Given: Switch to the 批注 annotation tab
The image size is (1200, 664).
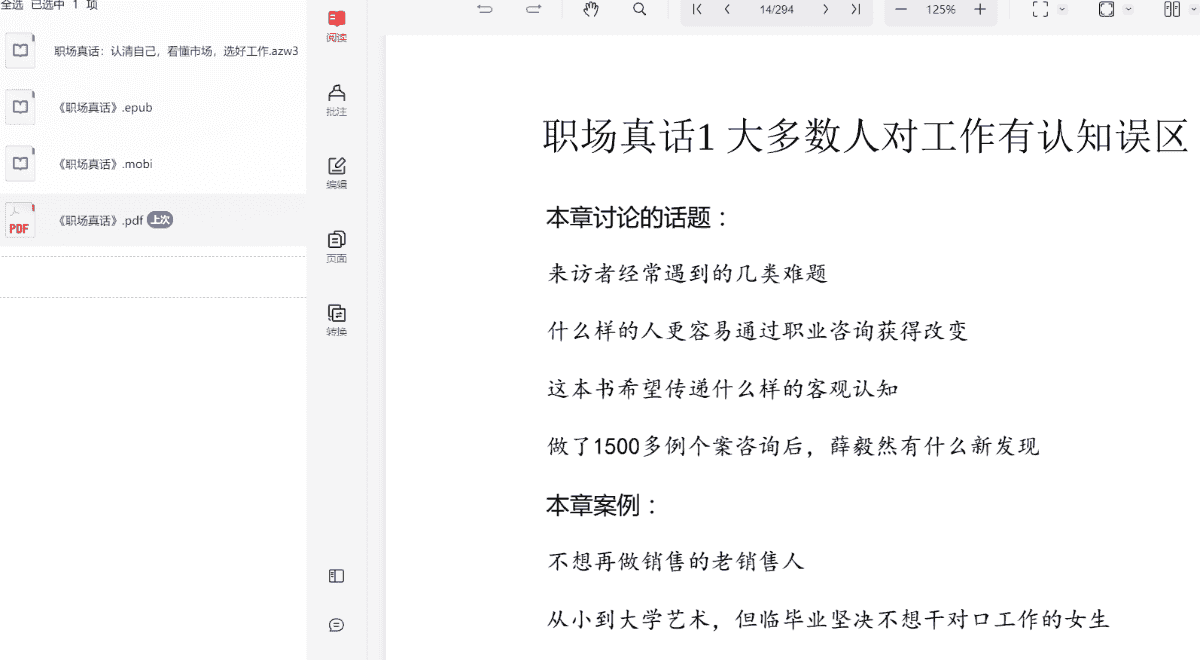Looking at the screenshot, I should [337, 99].
